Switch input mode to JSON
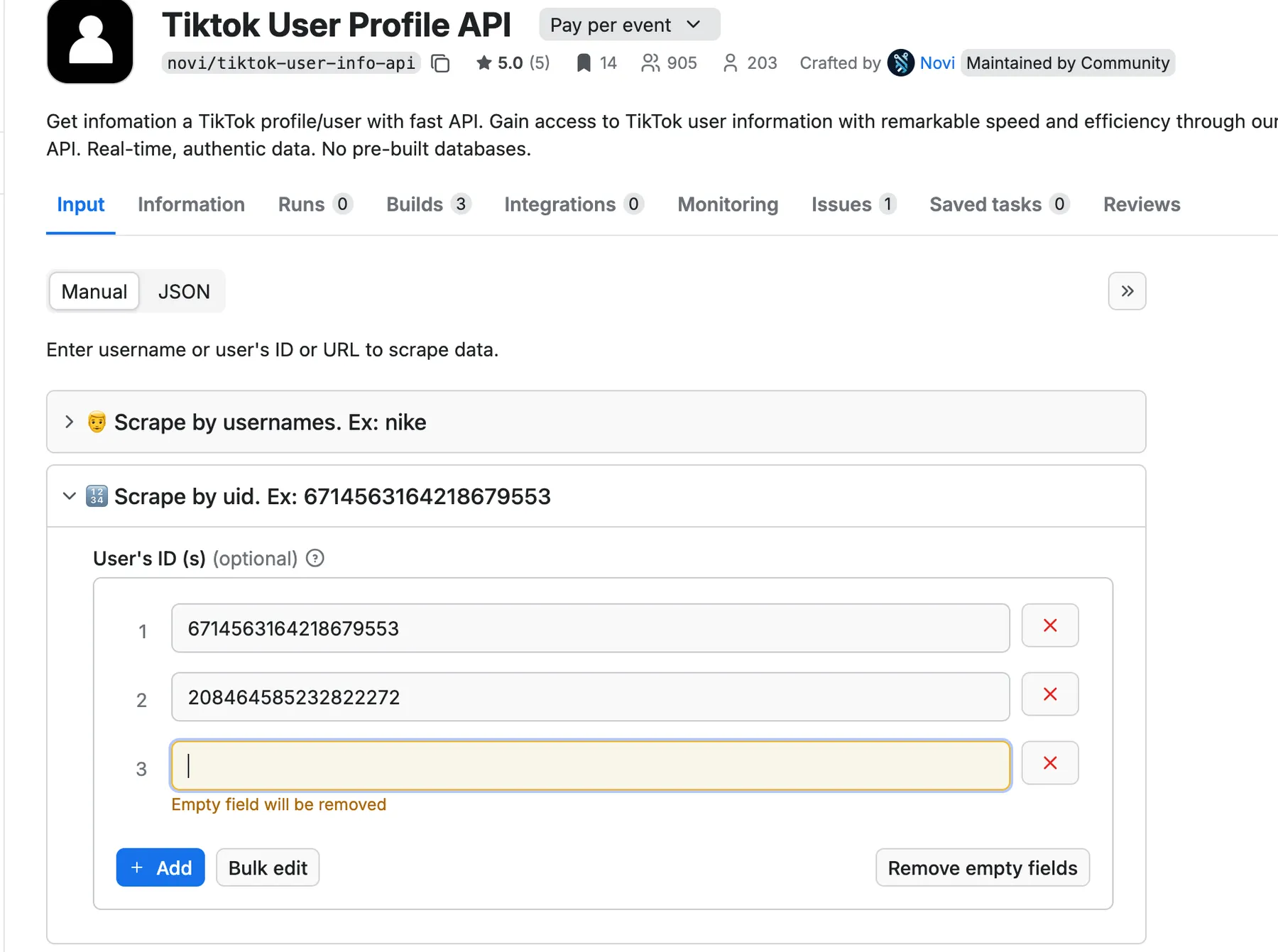This screenshot has height=952, width=1278. pos(184,292)
